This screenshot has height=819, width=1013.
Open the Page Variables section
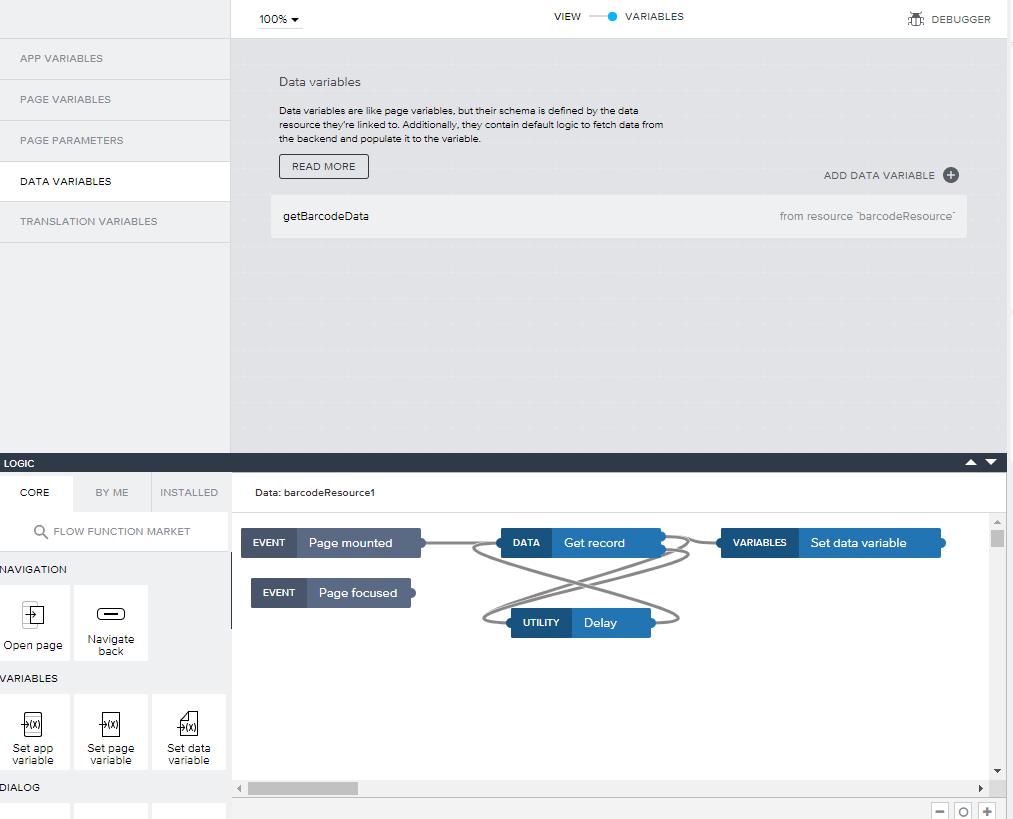[x=115, y=99]
